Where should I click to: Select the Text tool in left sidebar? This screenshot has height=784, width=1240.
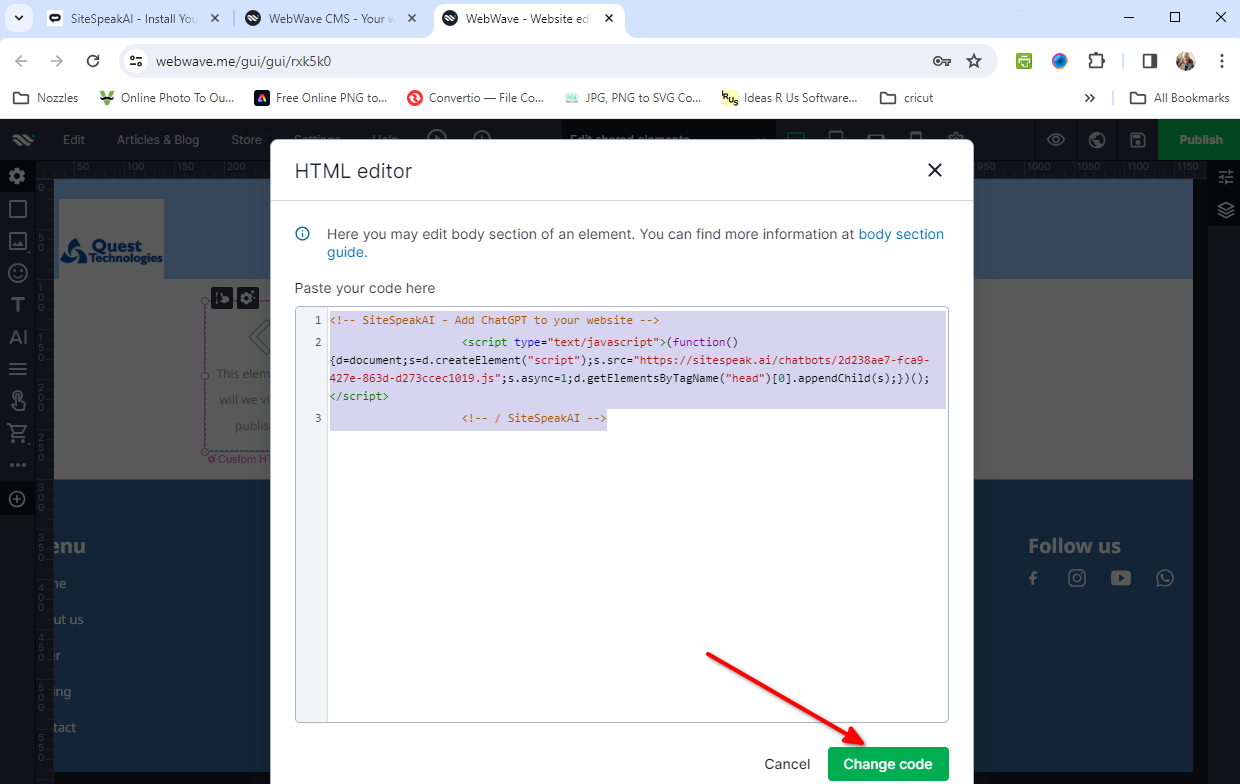tap(17, 305)
